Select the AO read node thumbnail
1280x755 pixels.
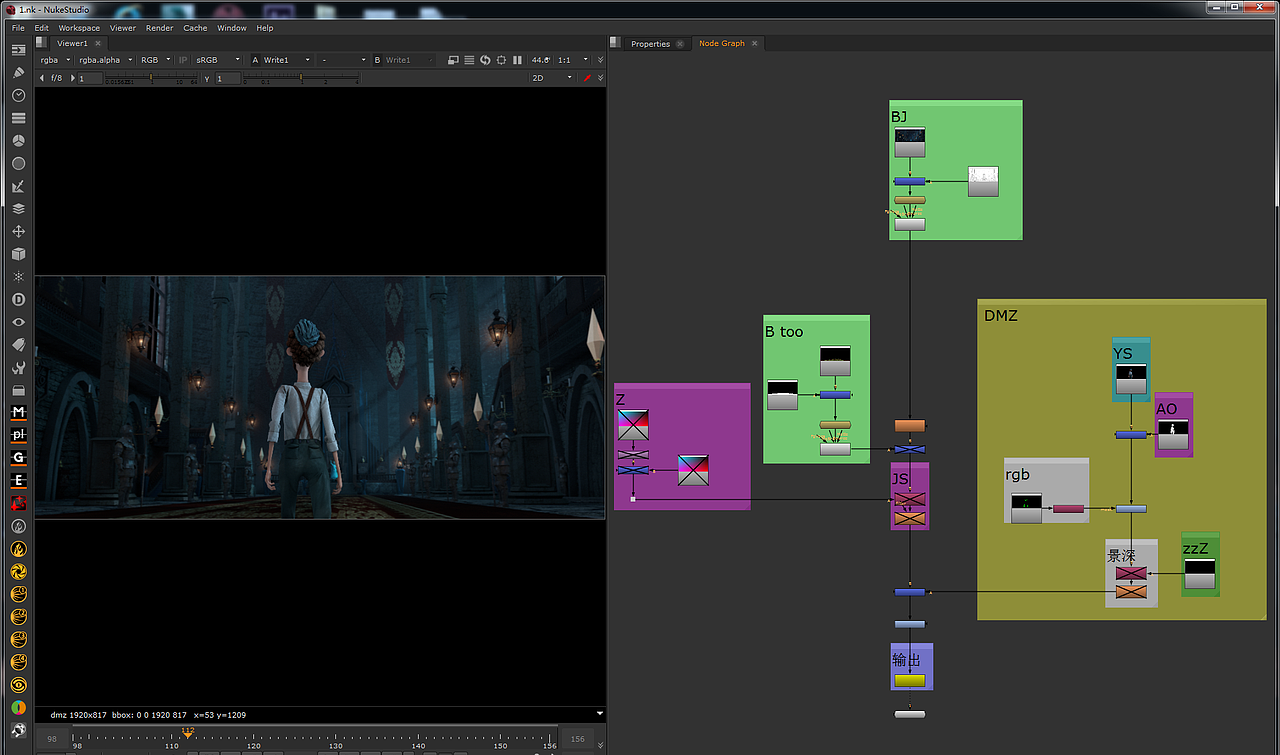pos(1173,434)
